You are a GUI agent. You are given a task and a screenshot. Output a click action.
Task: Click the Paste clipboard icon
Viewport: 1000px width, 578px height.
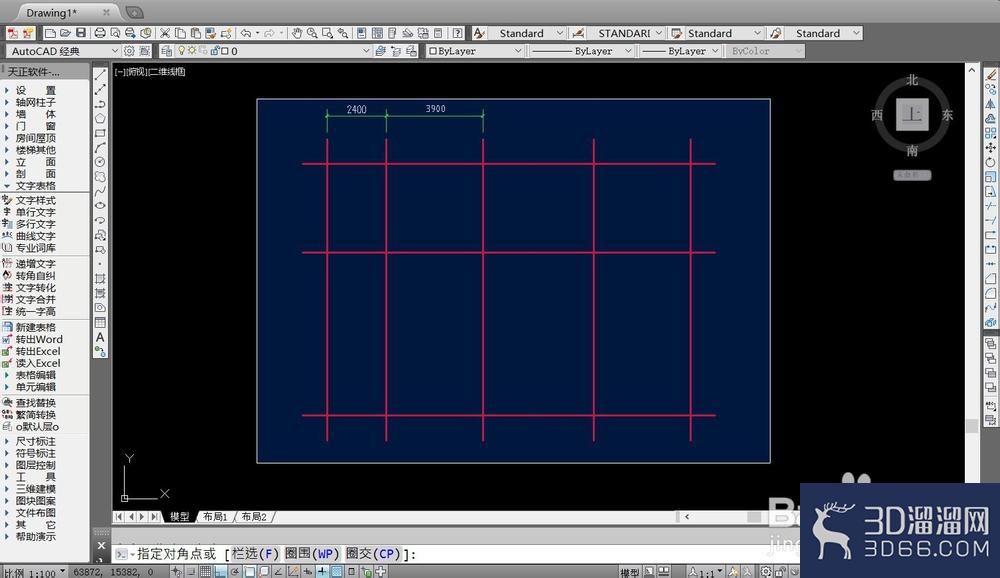tap(195, 33)
